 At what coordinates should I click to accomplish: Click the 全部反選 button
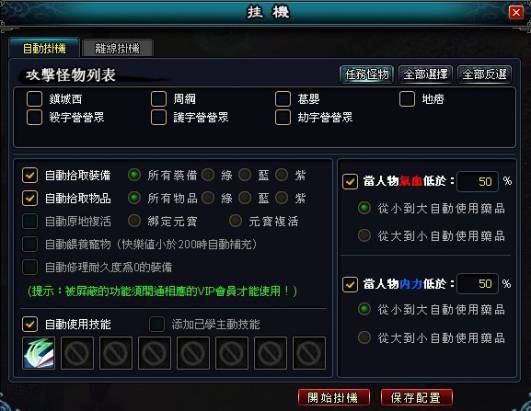(484, 74)
